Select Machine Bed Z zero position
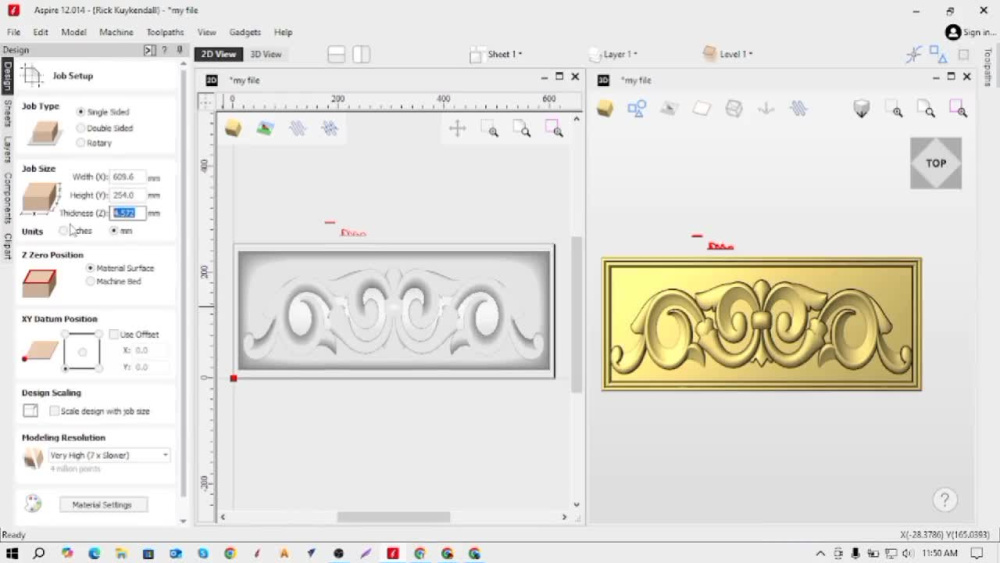1000x563 pixels. coord(91,281)
